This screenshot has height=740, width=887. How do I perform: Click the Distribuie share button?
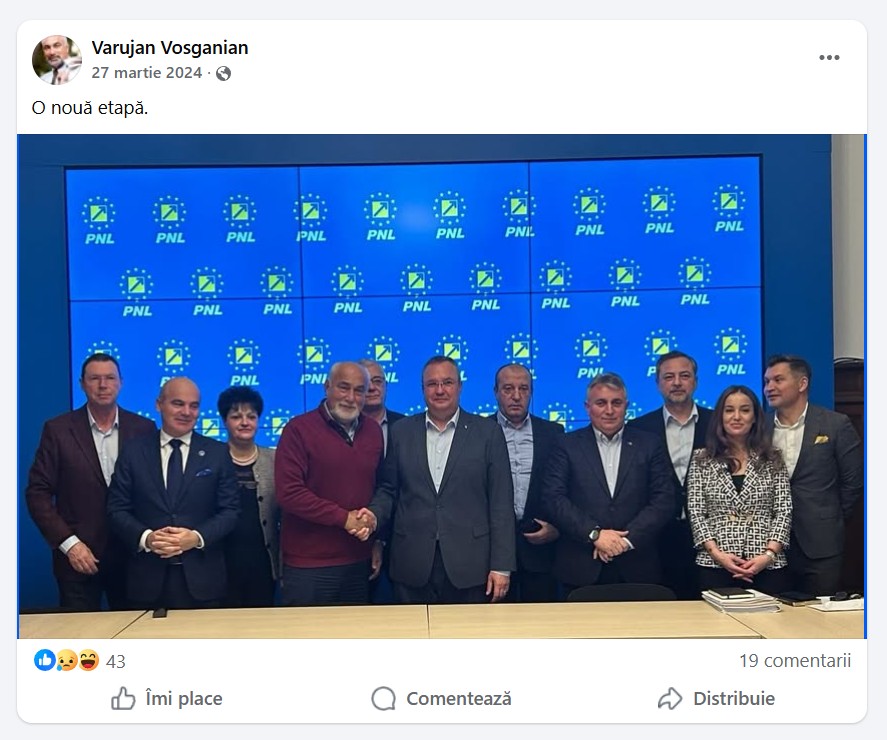tap(716, 699)
